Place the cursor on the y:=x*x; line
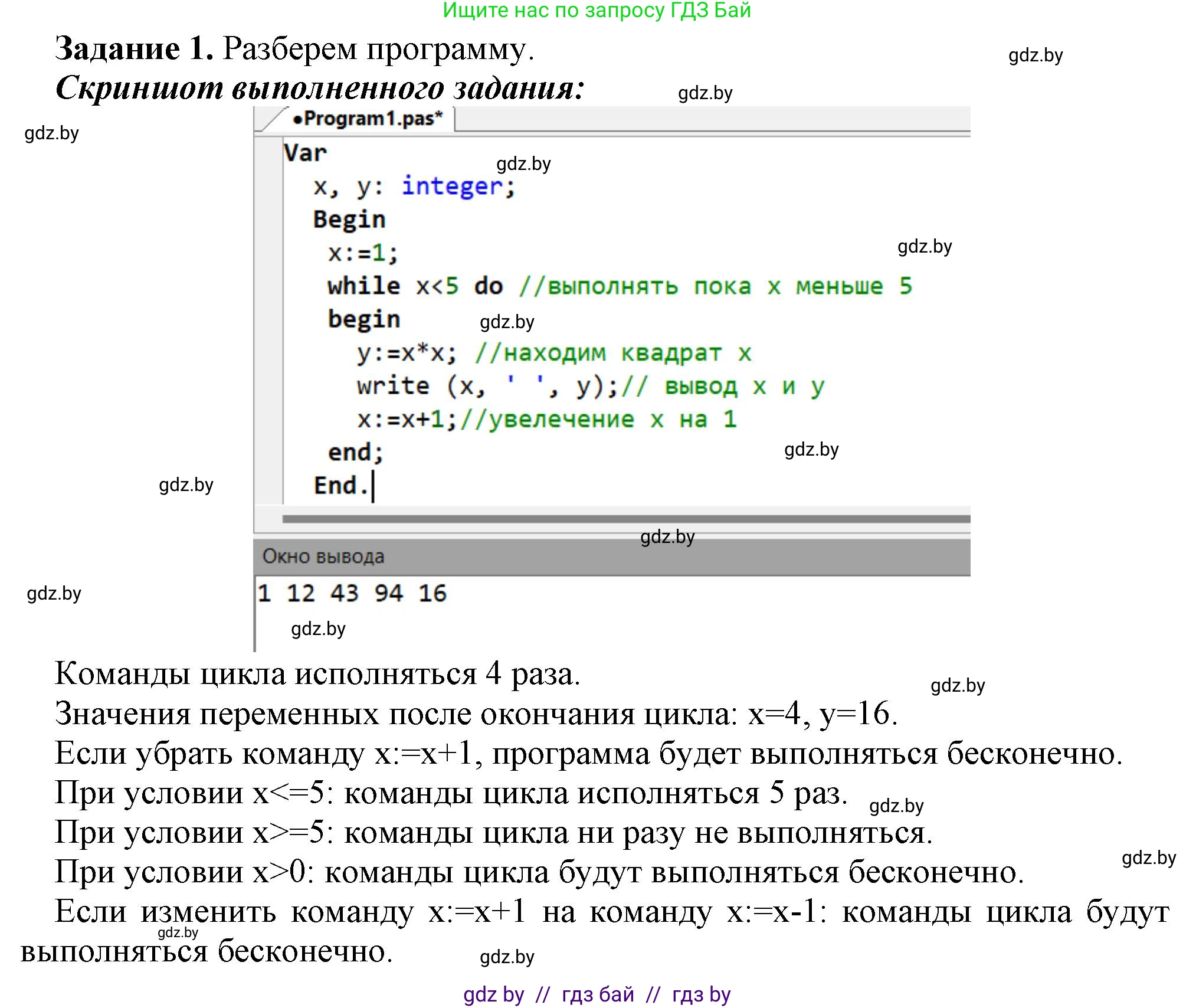The image size is (1196, 1008). [407, 353]
